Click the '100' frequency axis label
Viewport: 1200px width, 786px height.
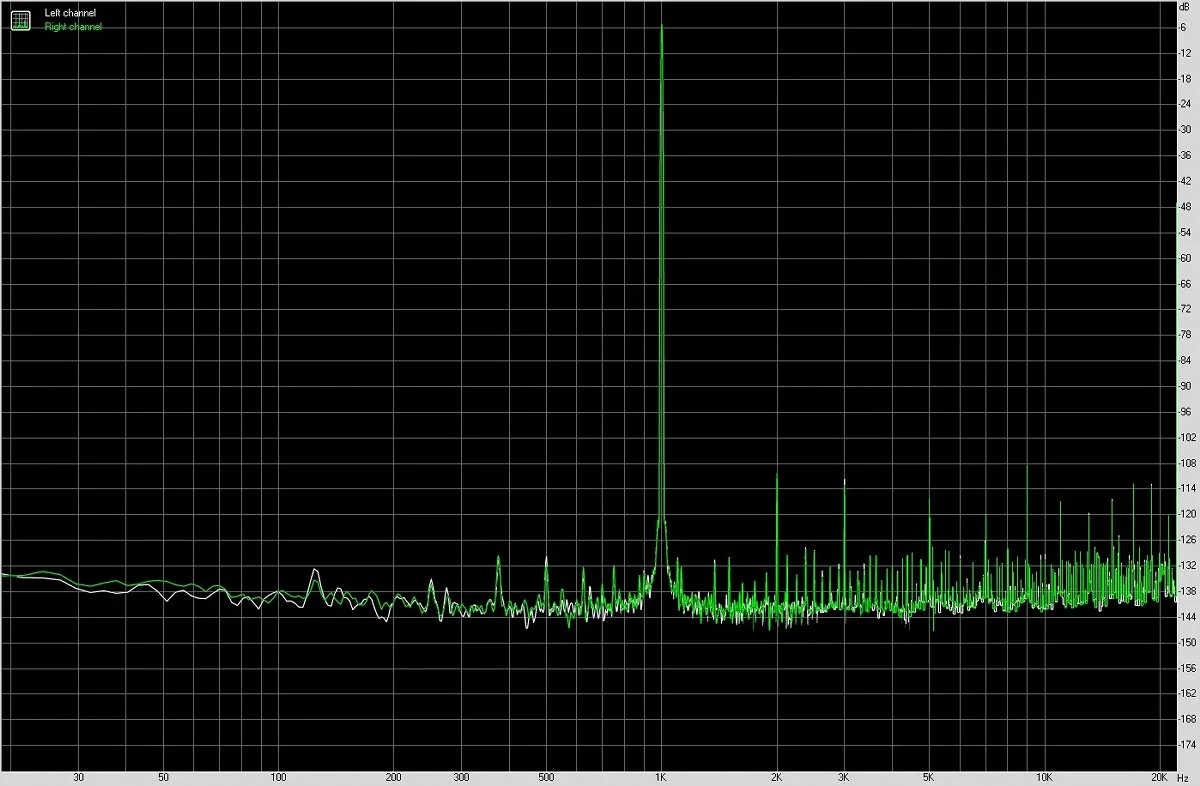pos(279,777)
